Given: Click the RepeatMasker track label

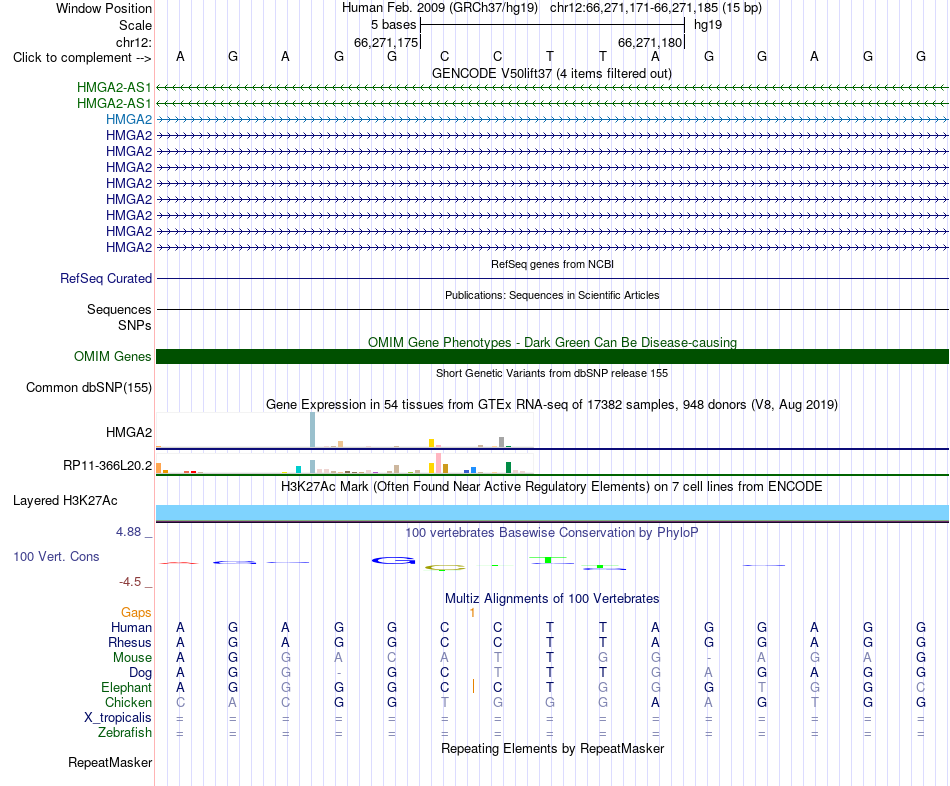Looking at the screenshot, I should [110, 762].
